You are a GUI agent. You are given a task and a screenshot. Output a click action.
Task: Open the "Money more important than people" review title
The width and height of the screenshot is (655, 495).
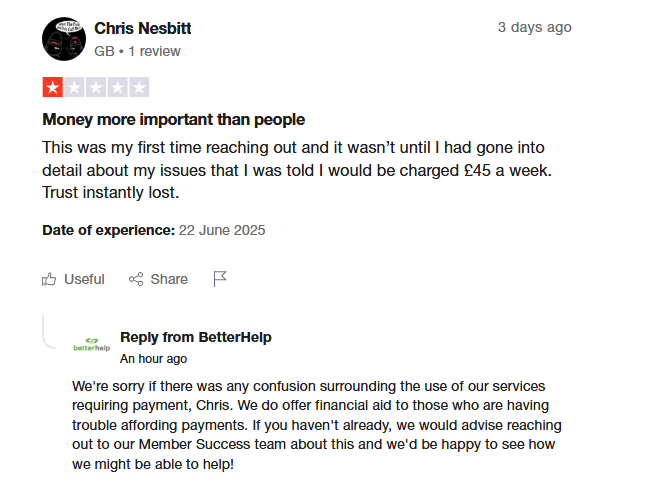point(173,120)
